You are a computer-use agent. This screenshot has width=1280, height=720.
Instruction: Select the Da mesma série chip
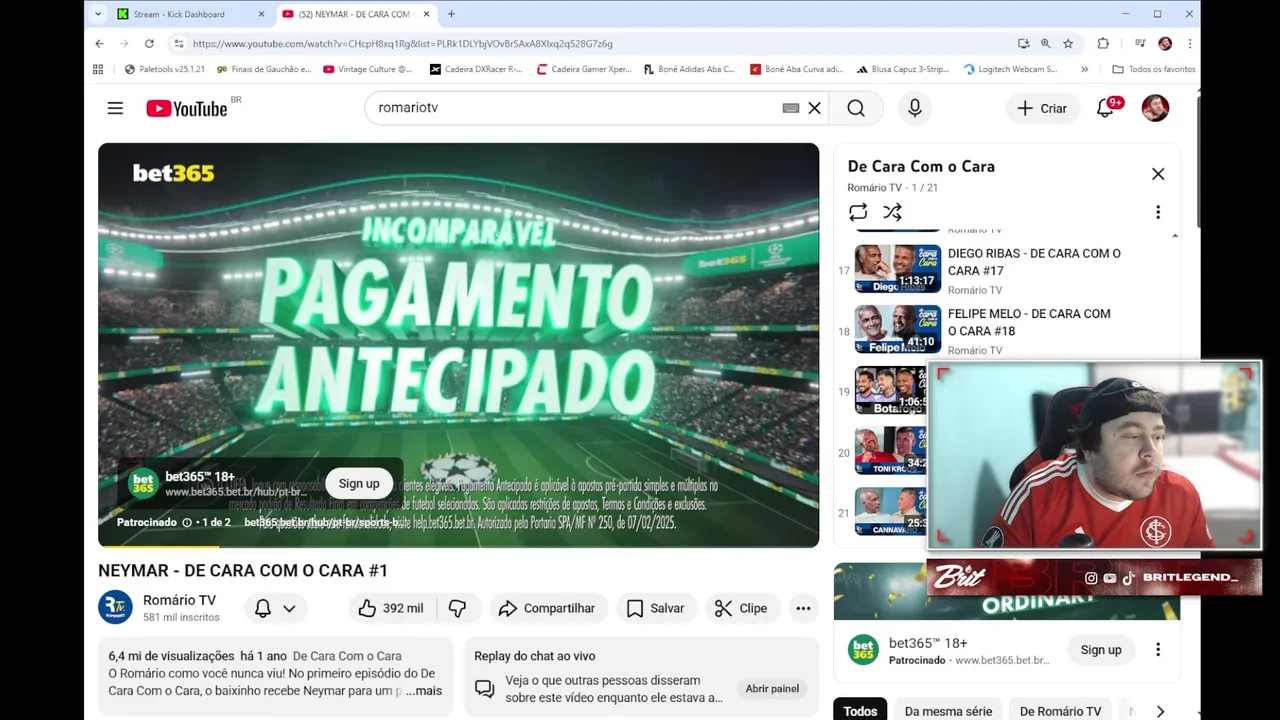[948, 711]
